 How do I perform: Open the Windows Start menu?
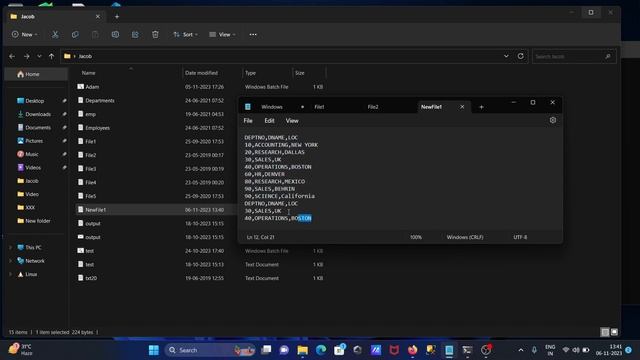(x=154, y=350)
